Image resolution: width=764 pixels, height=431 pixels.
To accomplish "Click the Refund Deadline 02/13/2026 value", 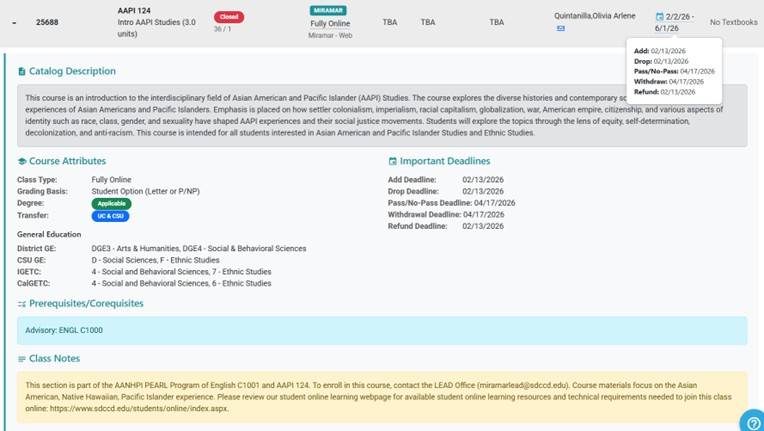I will coord(483,226).
